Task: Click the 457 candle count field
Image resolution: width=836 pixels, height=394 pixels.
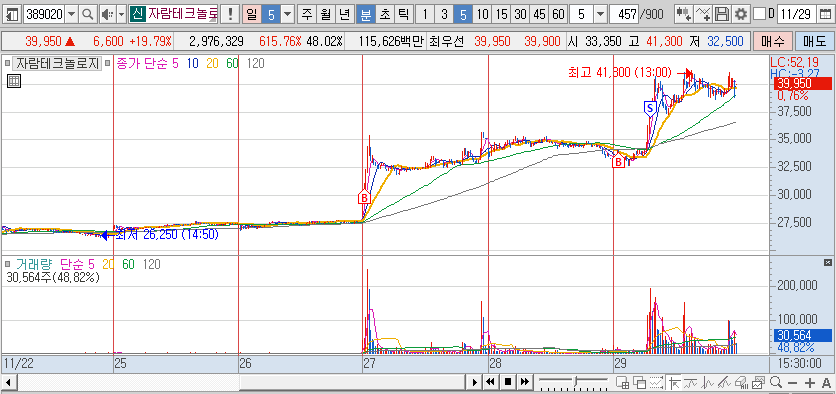Action: click(x=624, y=14)
